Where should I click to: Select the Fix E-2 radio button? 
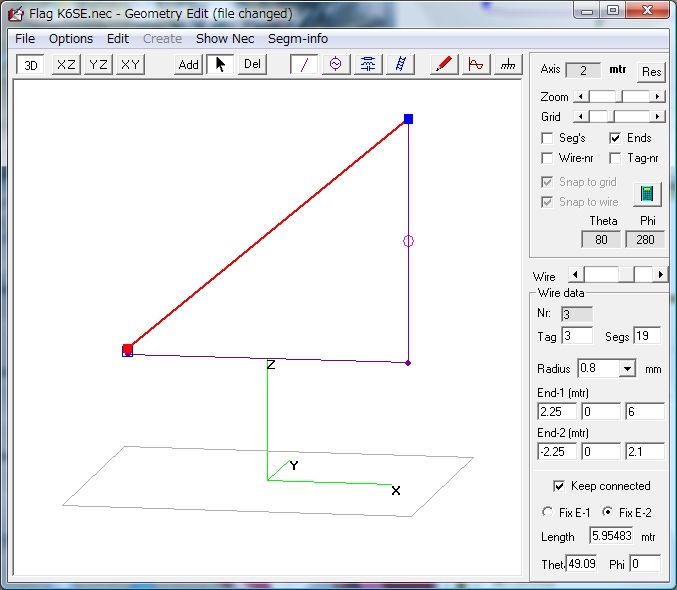[x=607, y=512]
